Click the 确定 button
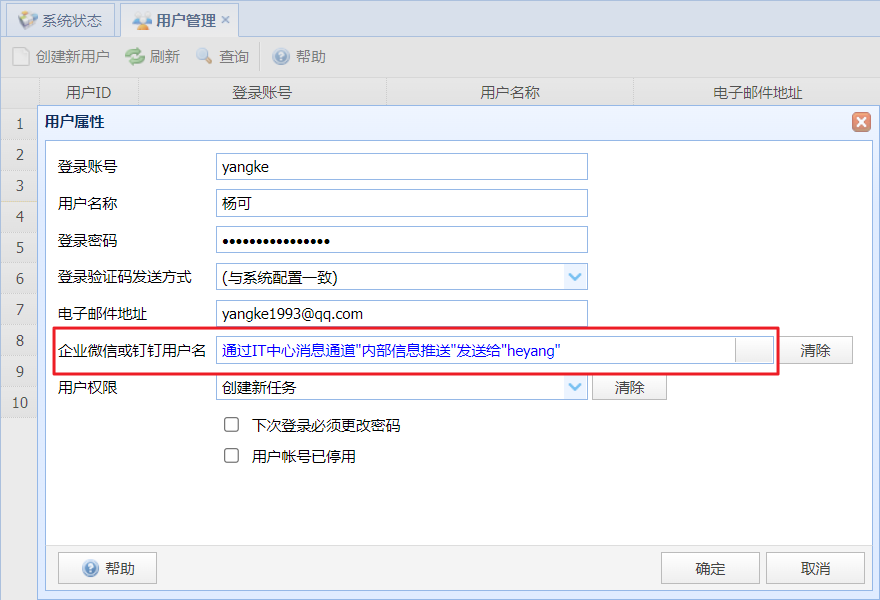 [x=710, y=568]
